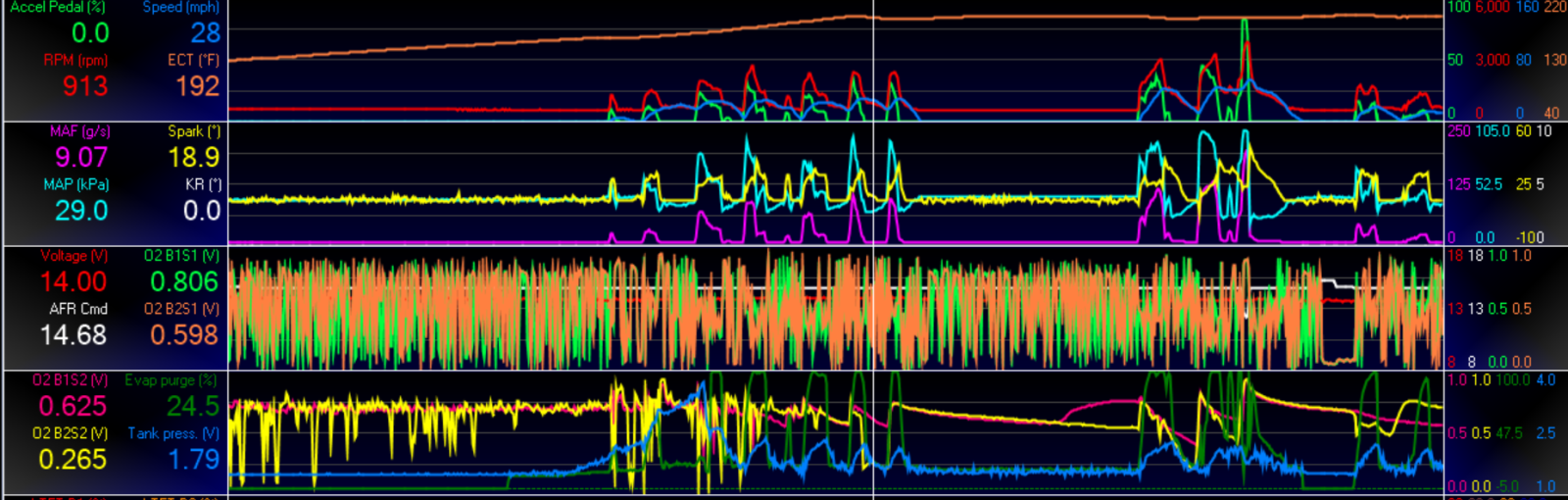This screenshot has width=1568, height=500.
Task: Click the Voltage reading 14.00
Action: click(x=73, y=282)
